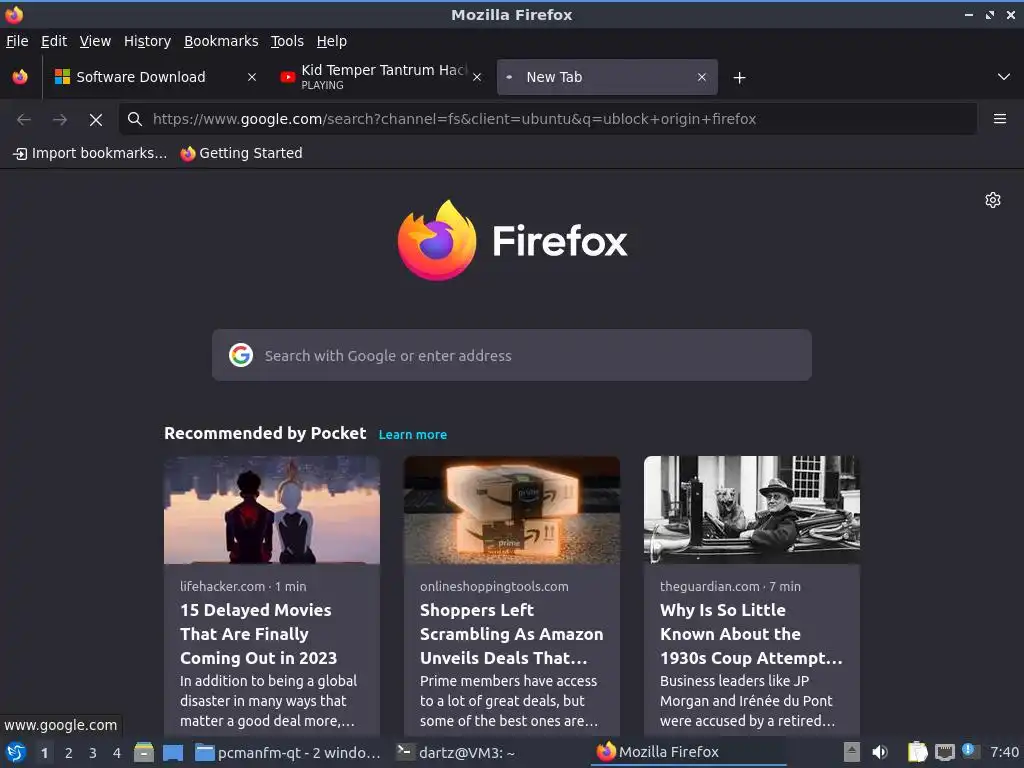
Task: Open the Spider-Verse movie thumbnail
Action: (272, 510)
